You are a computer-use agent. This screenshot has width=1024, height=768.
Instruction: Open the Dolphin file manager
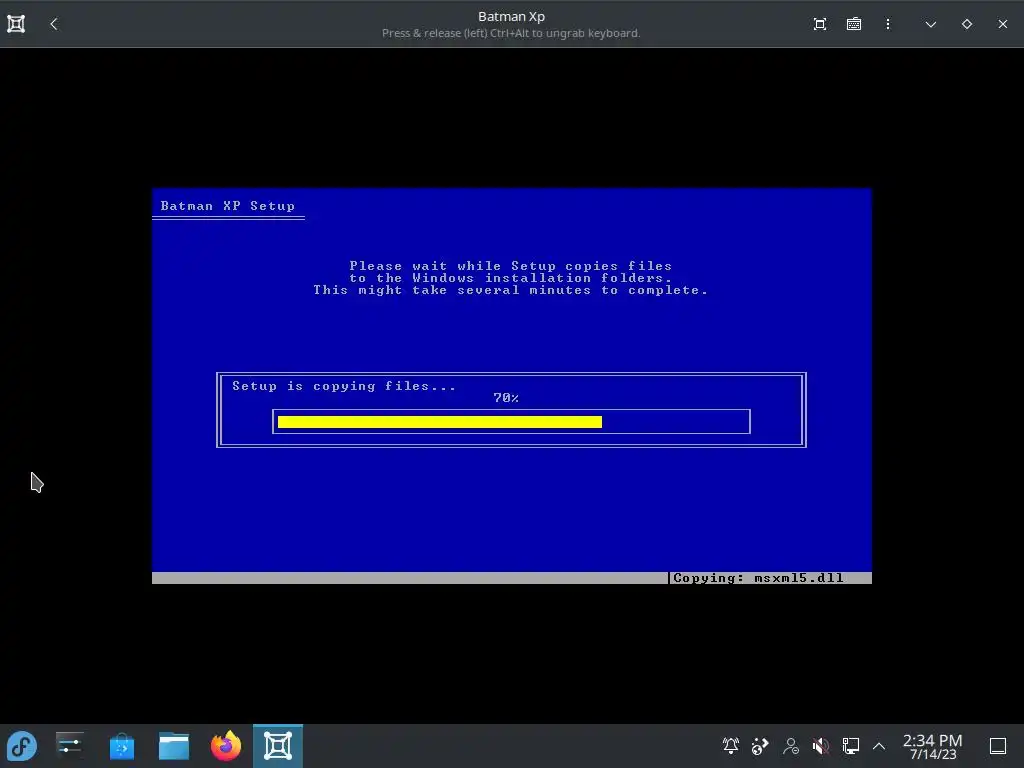(x=174, y=746)
